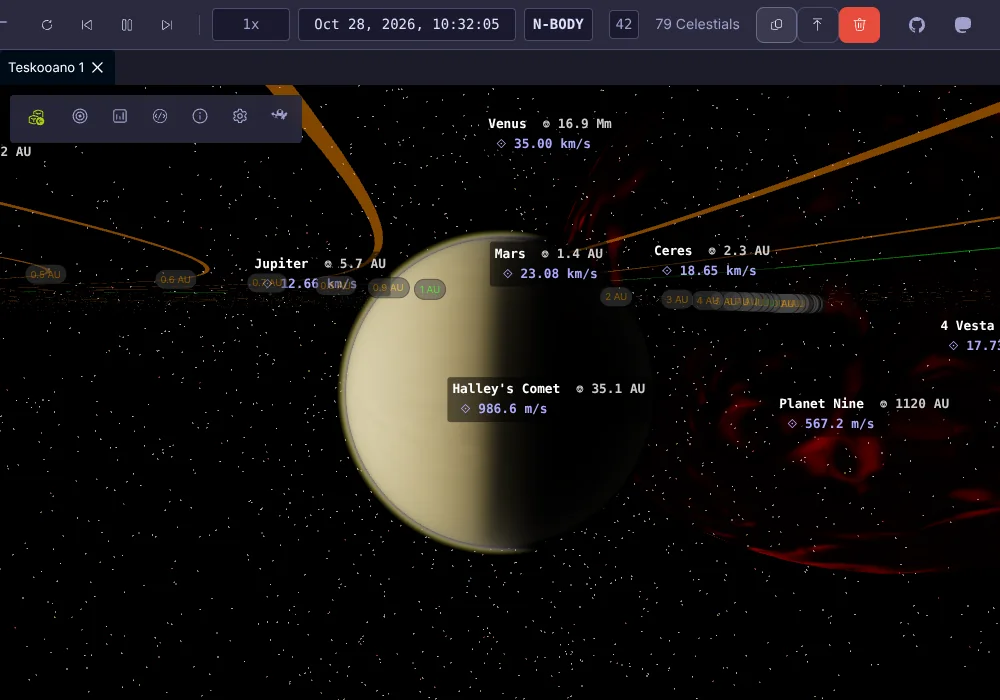Select the Halley's Comet label
1000x700 pixels.
point(506,388)
